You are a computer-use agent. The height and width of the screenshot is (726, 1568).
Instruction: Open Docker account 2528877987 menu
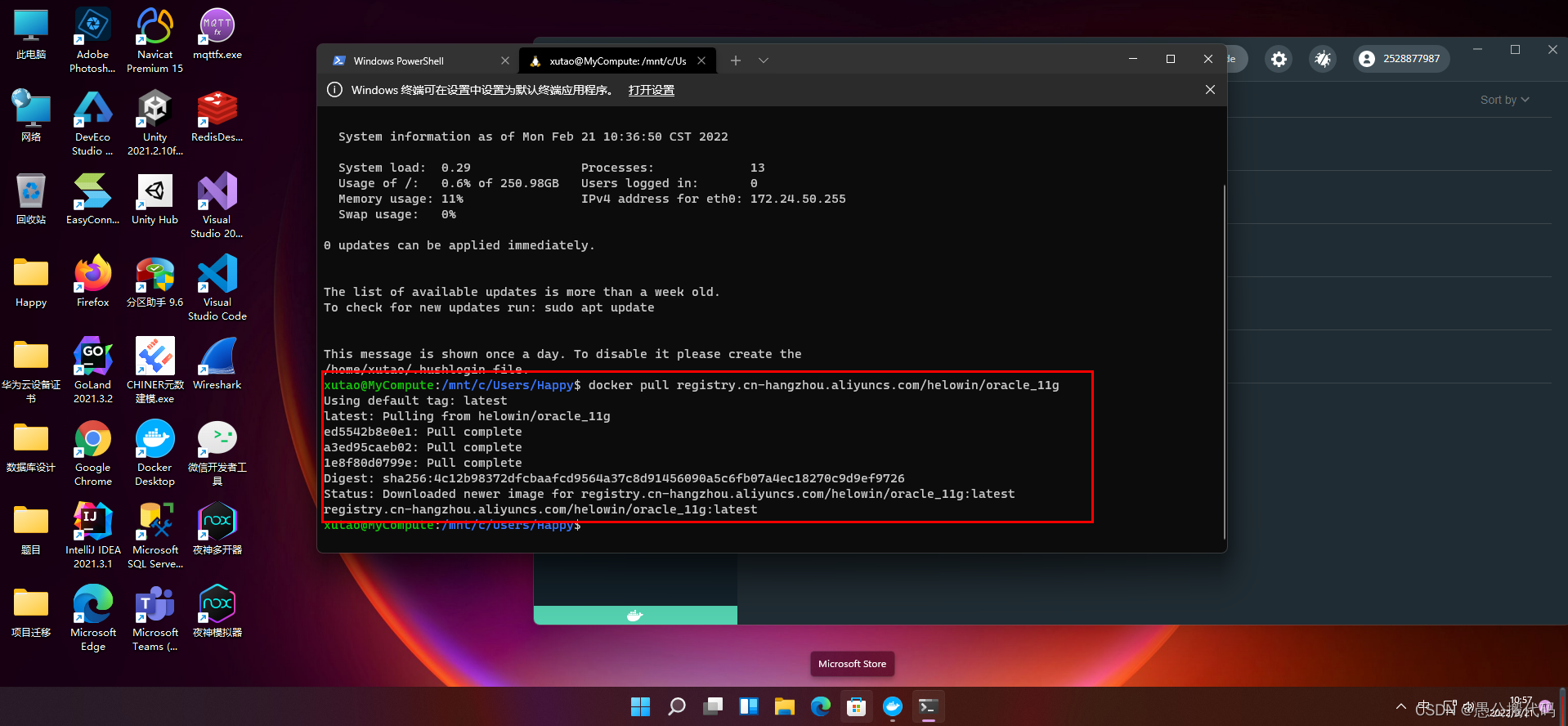click(x=1402, y=59)
